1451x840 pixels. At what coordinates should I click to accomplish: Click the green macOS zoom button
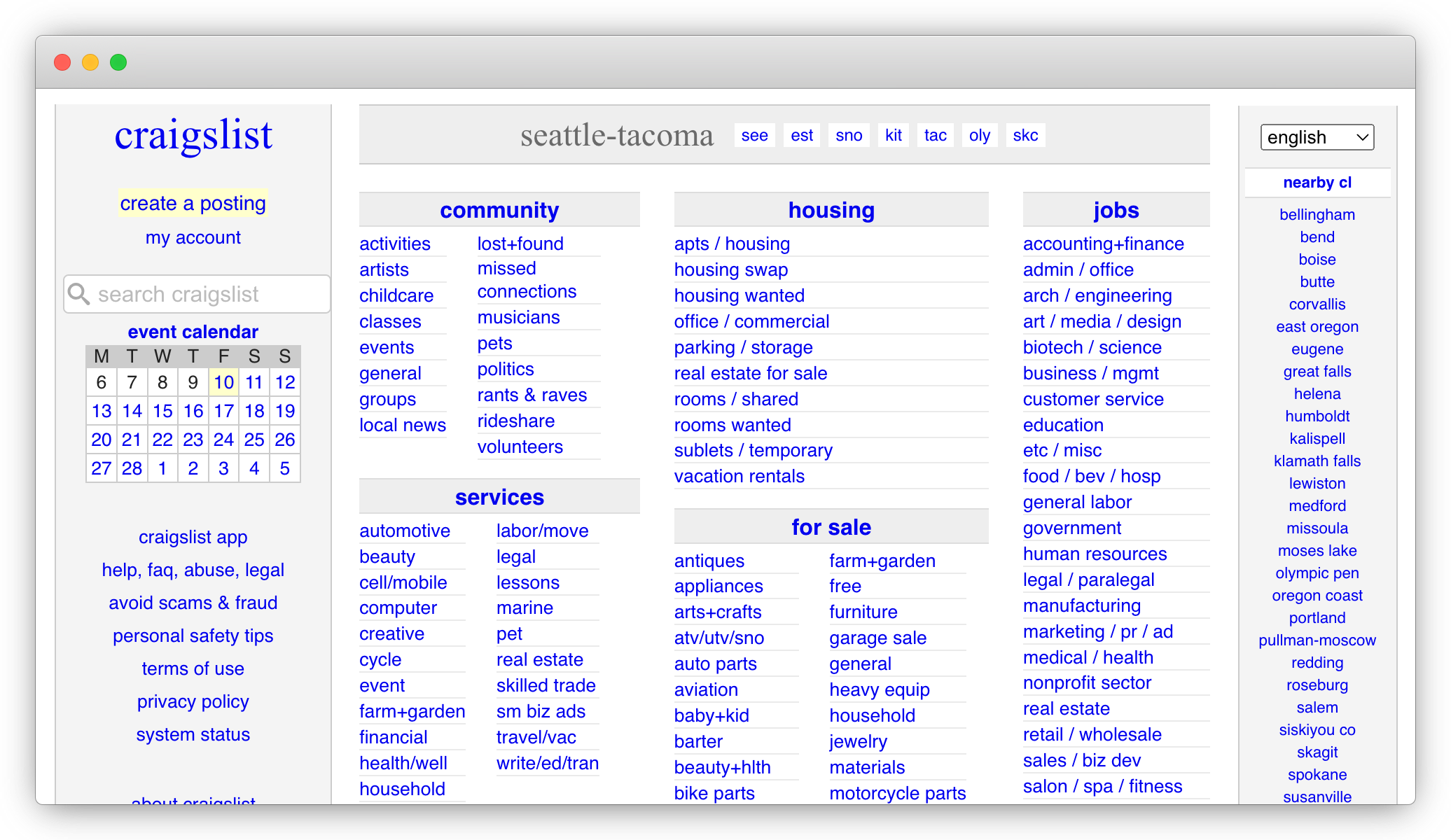[x=118, y=62]
